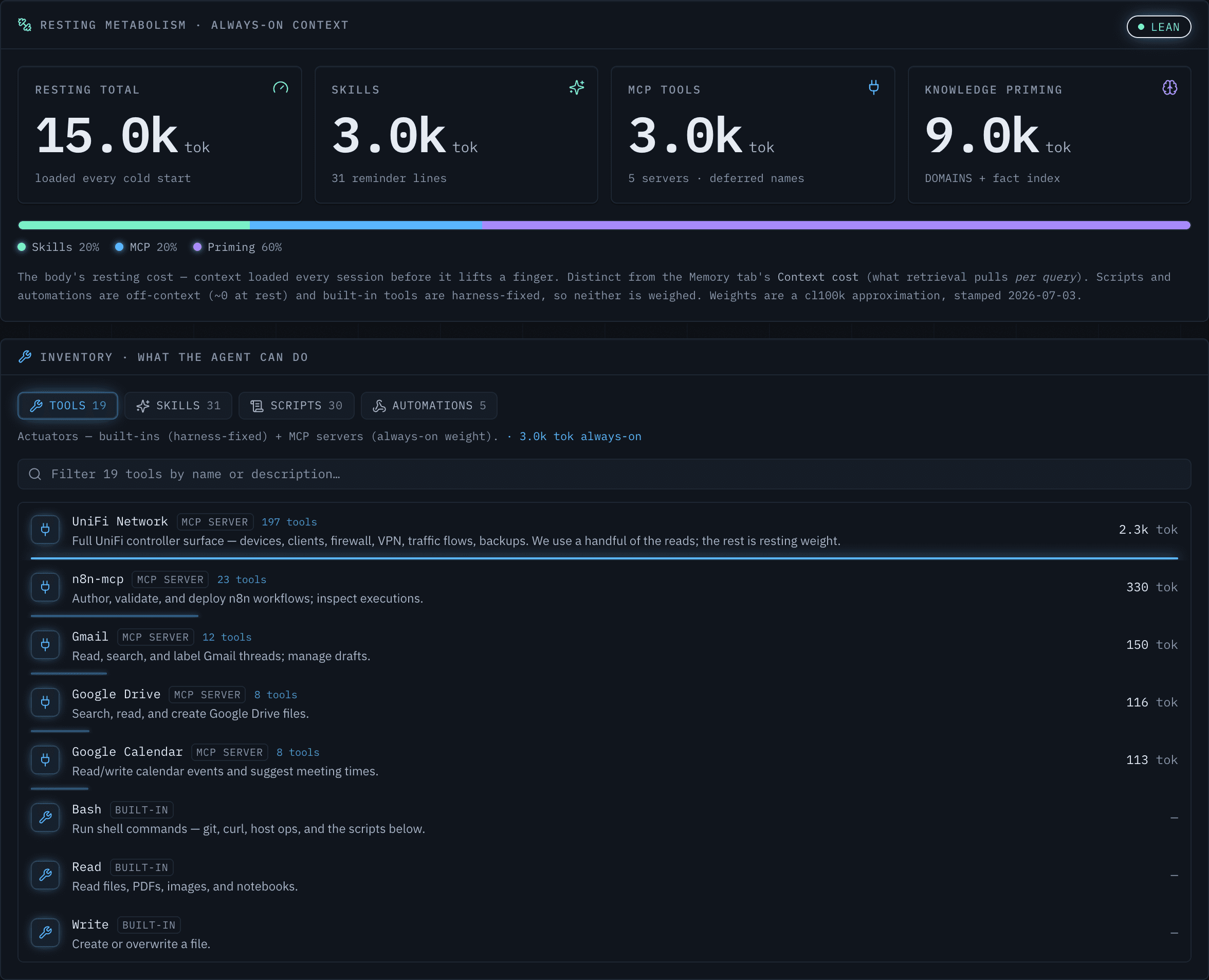Click the plug icon in MCP Tools card

pyautogui.click(x=874, y=87)
